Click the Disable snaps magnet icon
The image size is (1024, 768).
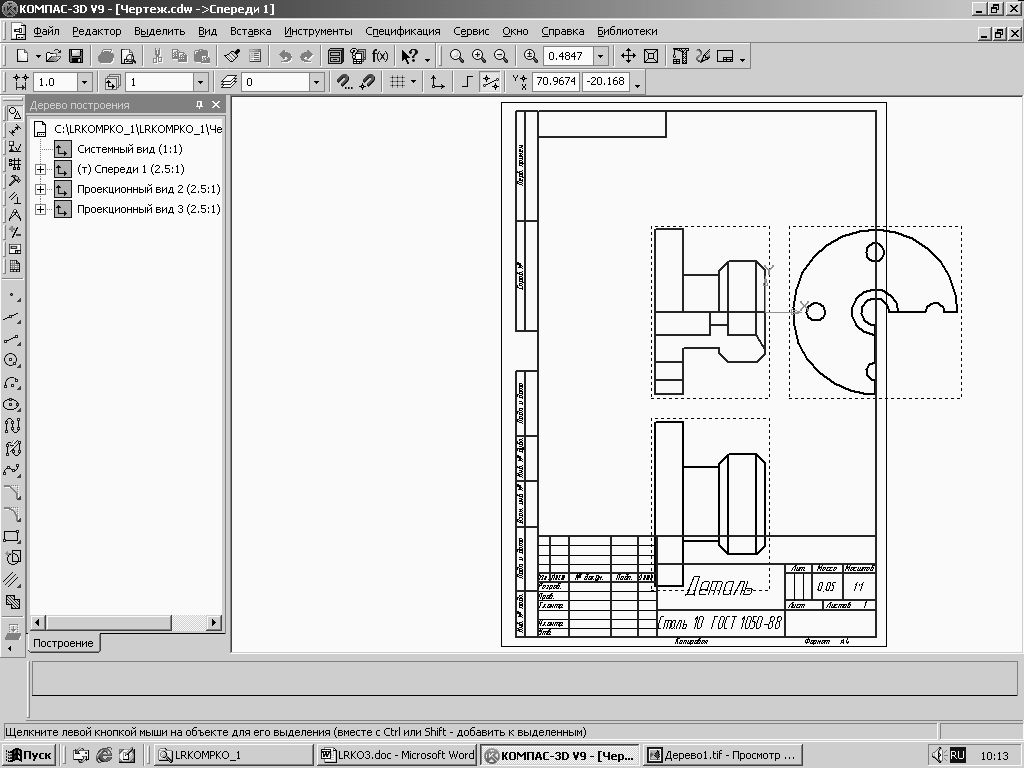click(x=368, y=82)
